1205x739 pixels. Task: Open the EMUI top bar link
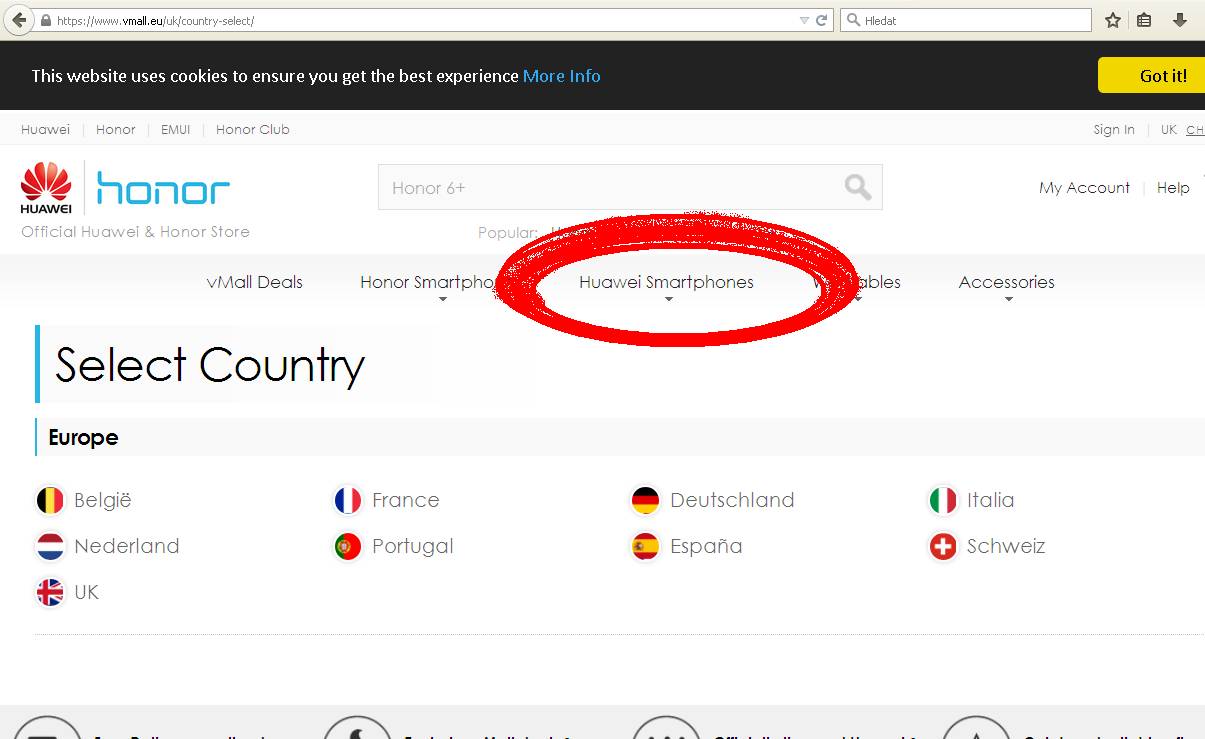click(x=176, y=129)
